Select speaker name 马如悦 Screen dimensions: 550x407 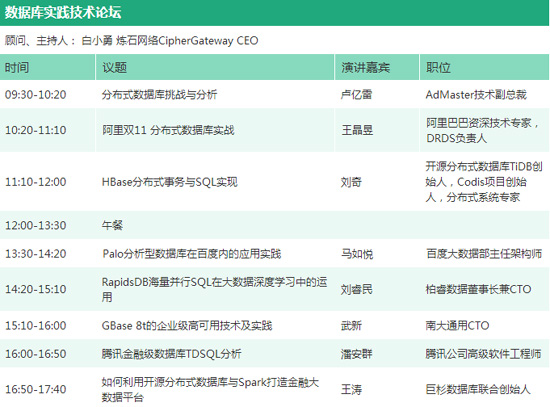(x=357, y=254)
